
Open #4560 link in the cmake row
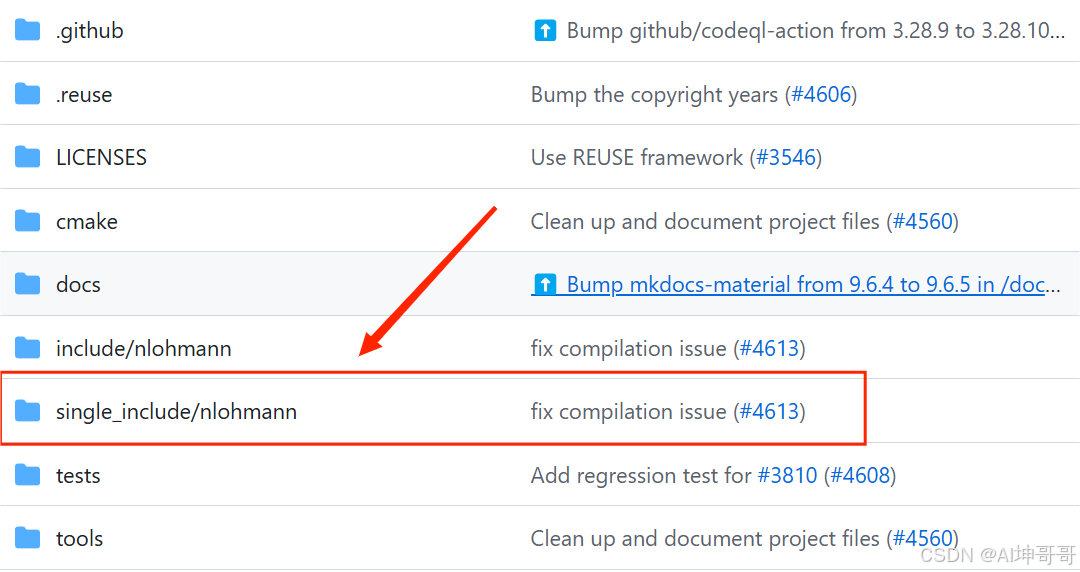click(x=923, y=222)
